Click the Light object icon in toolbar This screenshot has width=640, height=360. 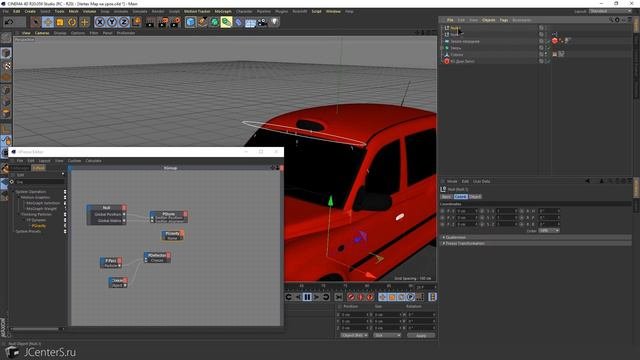point(275,22)
